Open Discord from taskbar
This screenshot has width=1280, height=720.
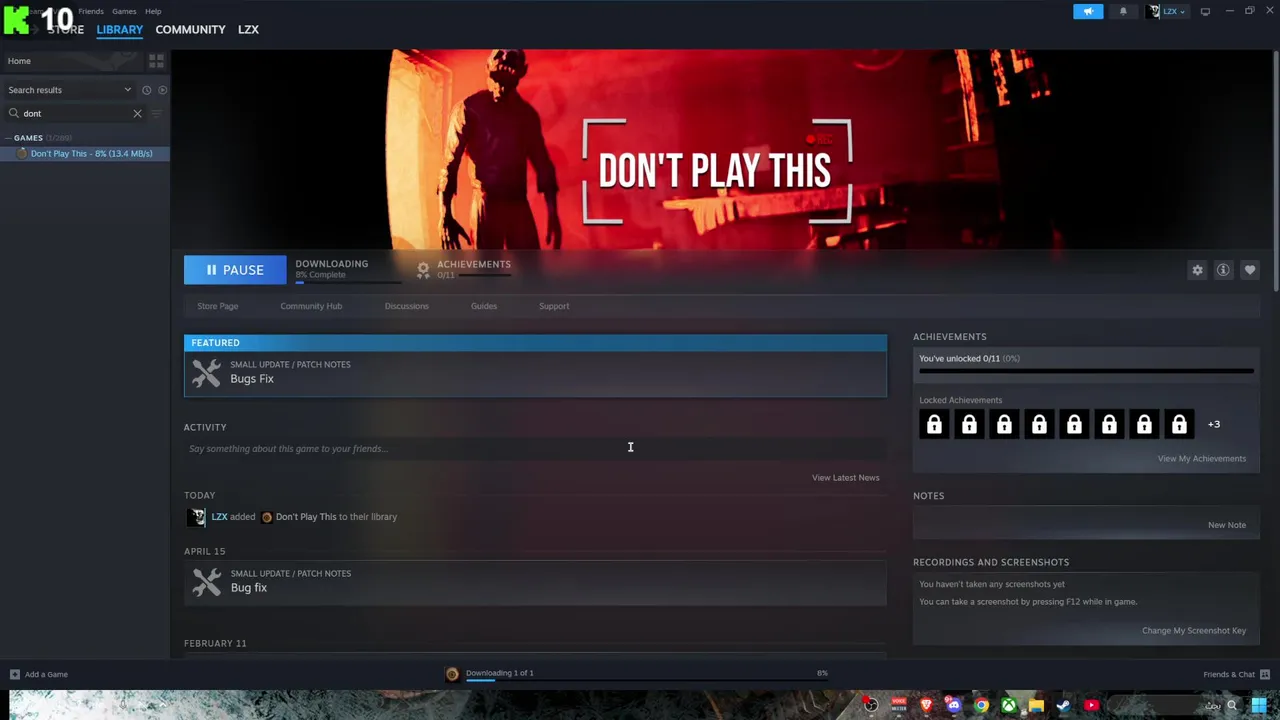tap(954, 705)
